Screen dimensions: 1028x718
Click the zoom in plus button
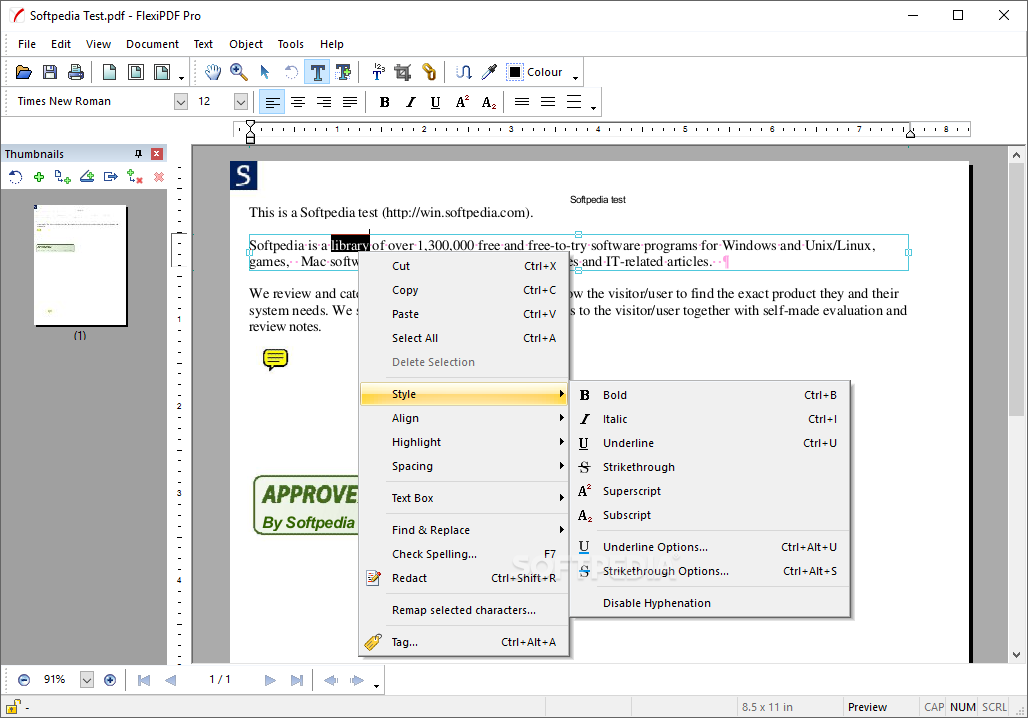point(110,680)
